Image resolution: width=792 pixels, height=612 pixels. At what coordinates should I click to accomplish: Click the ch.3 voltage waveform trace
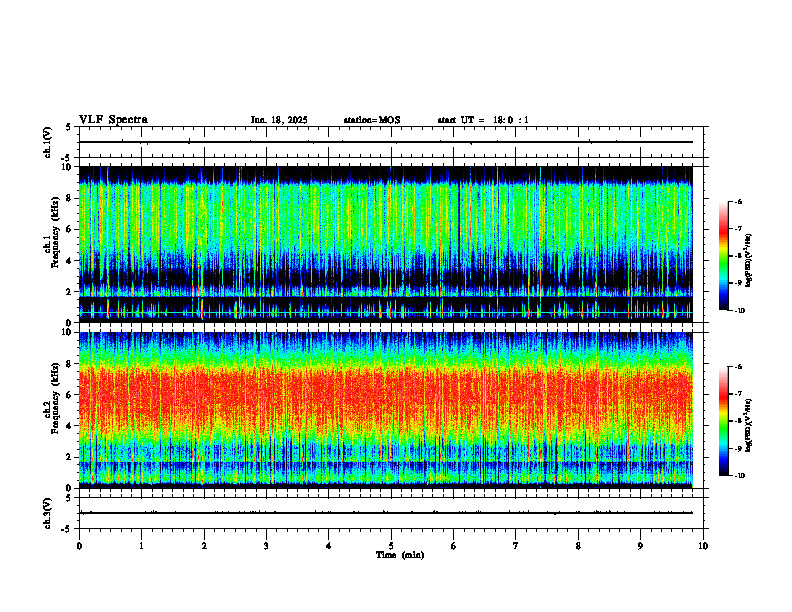tap(386, 513)
